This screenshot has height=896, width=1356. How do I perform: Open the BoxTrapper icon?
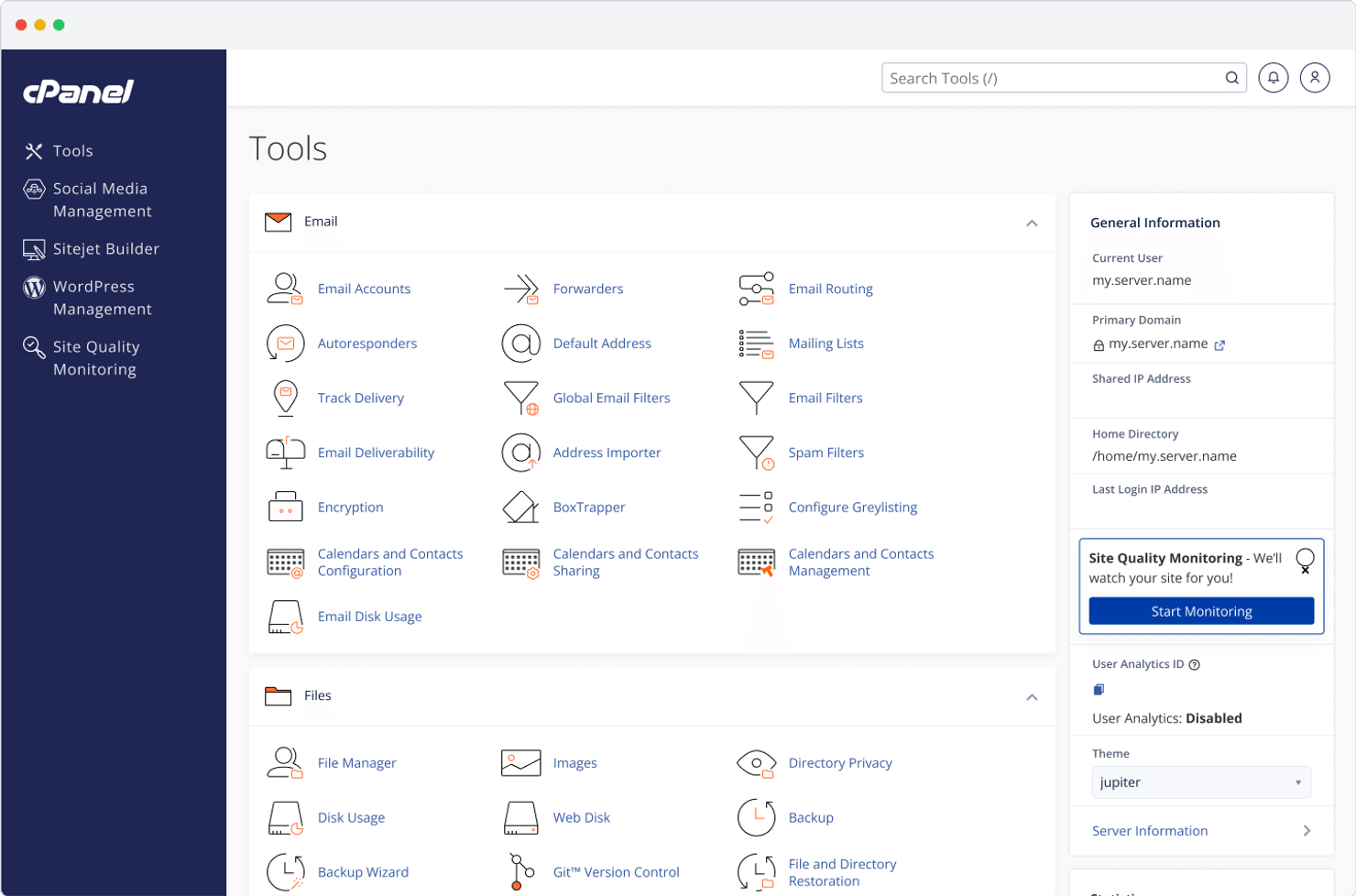coord(520,507)
